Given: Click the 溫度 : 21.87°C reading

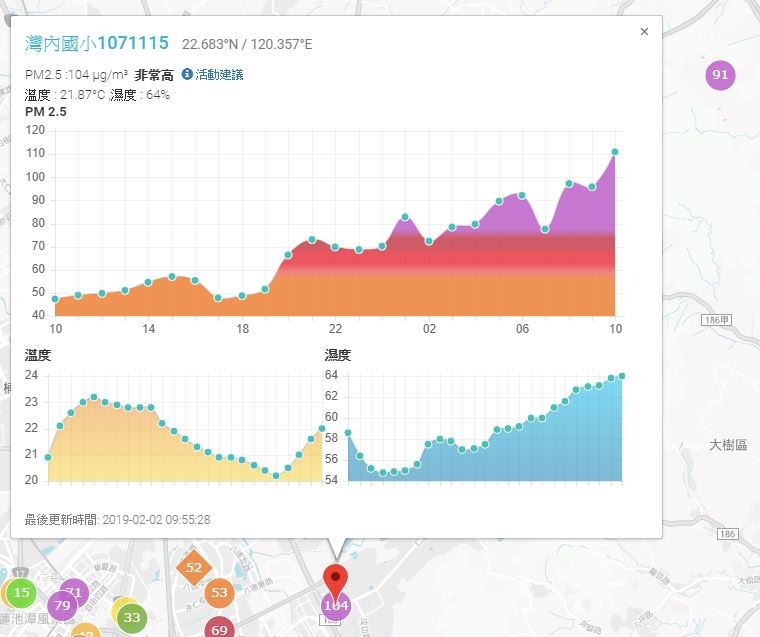Looking at the screenshot, I should (x=65, y=95).
